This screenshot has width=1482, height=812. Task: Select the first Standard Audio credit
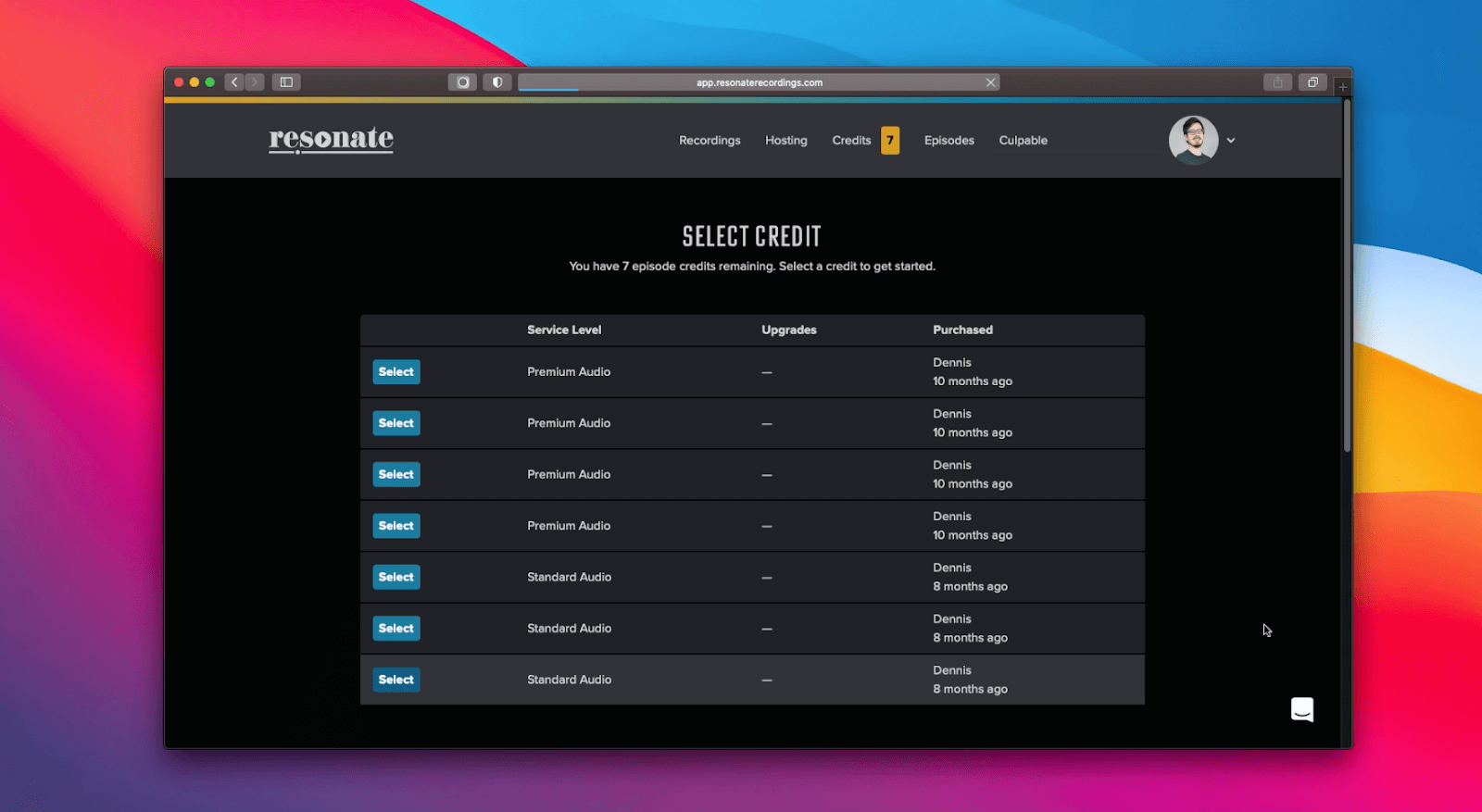pos(396,578)
